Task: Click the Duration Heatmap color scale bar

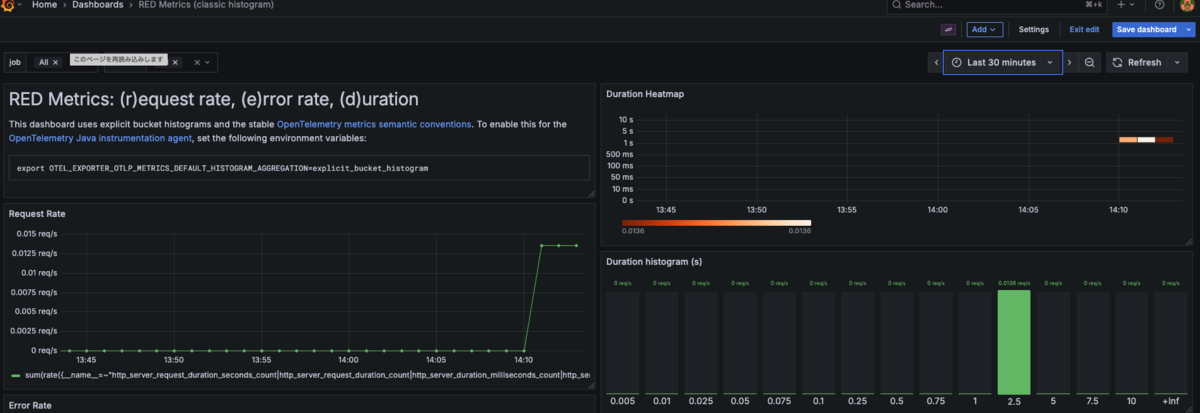Action: pyautogui.click(x=716, y=222)
